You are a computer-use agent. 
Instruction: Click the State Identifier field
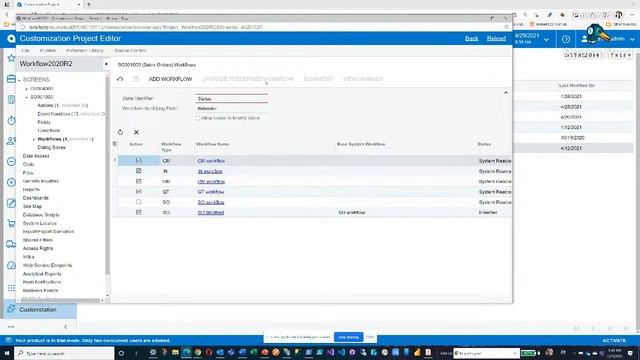(231, 99)
